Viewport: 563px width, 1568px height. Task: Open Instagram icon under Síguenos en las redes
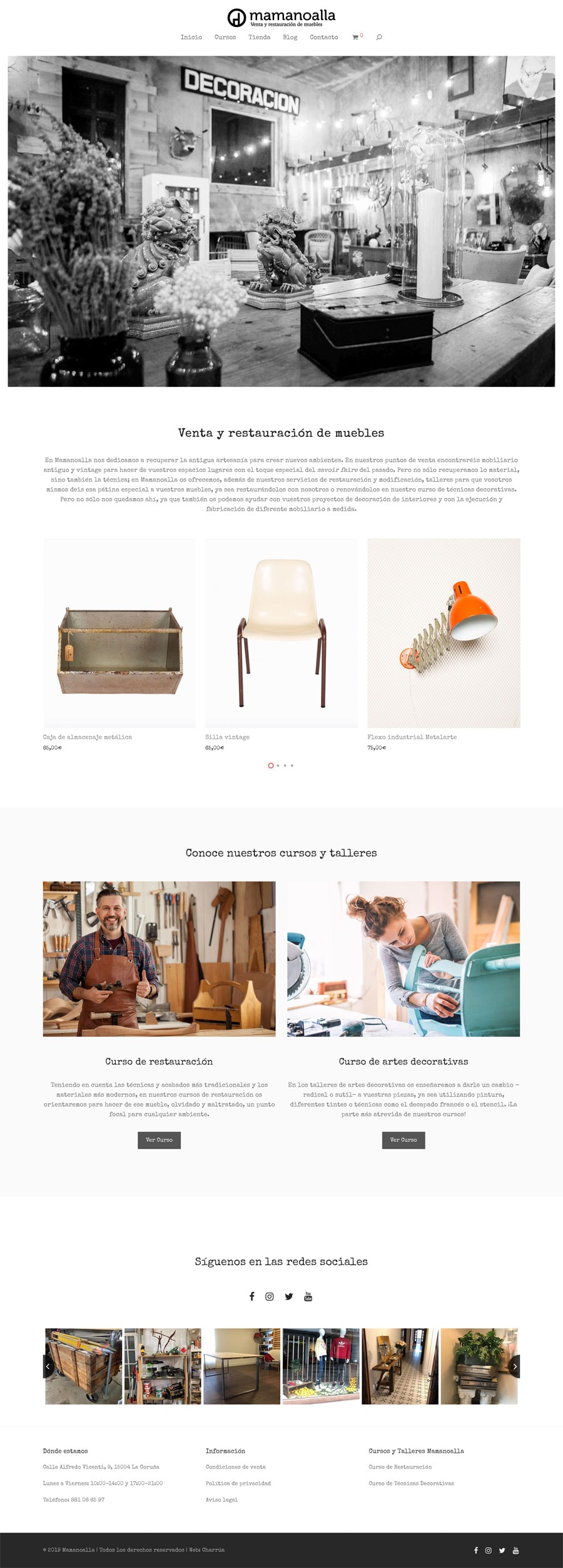pos(270,1296)
